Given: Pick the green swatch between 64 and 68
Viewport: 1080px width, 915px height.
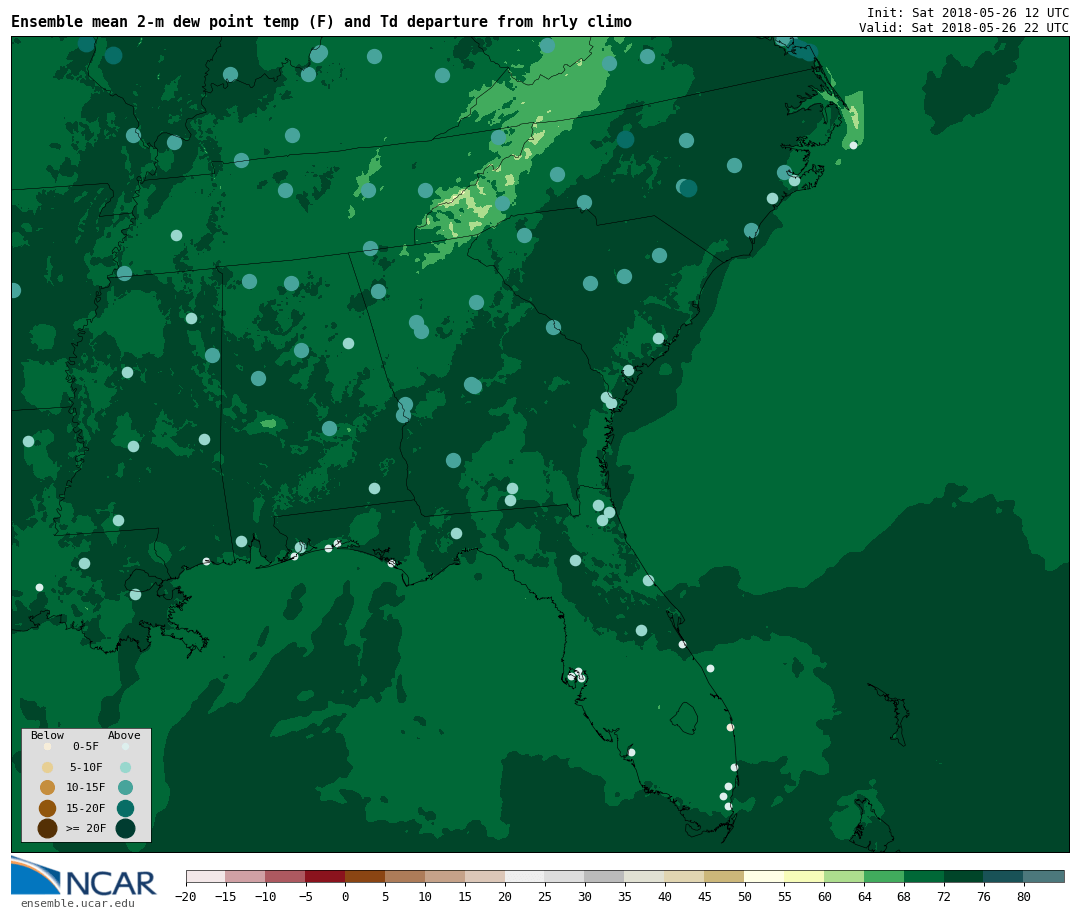Looking at the screenshot, I should [885, 876].
